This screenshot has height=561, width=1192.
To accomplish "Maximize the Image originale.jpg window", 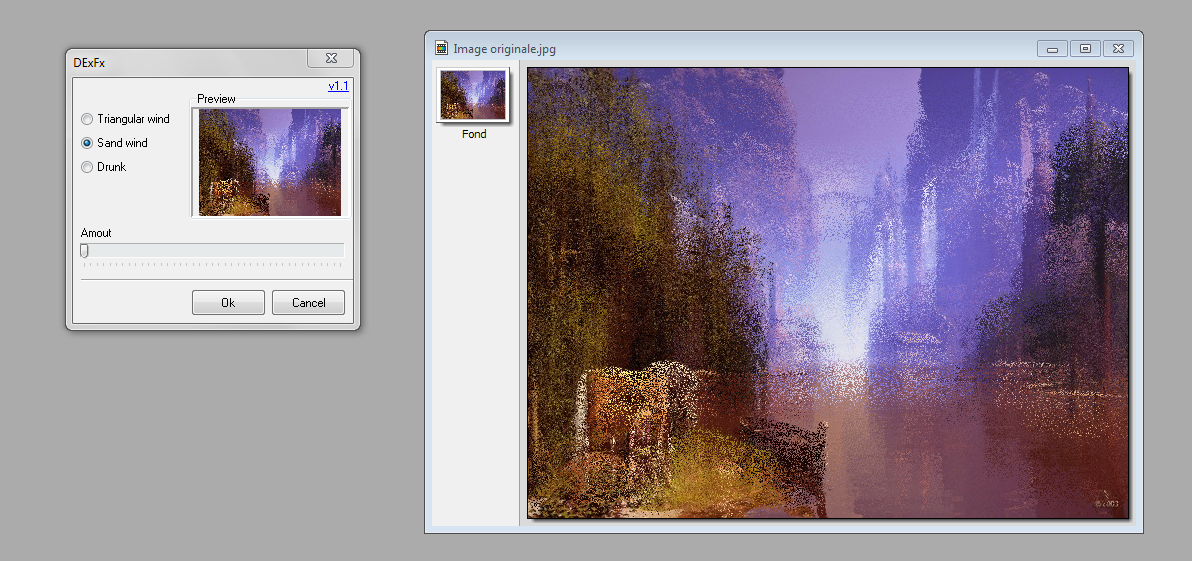I will [x=1085, y=48].
